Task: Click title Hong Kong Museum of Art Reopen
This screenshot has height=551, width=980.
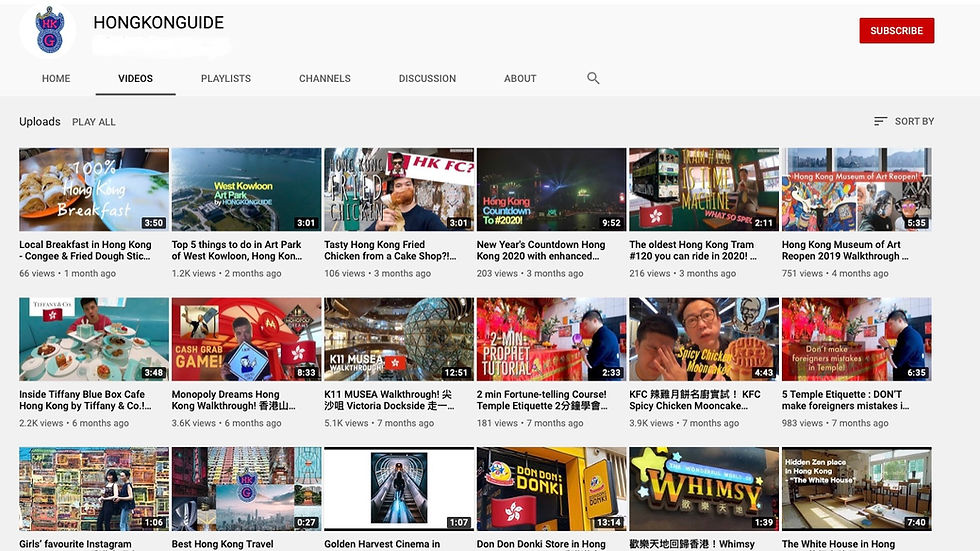Action: pos(845,251)
